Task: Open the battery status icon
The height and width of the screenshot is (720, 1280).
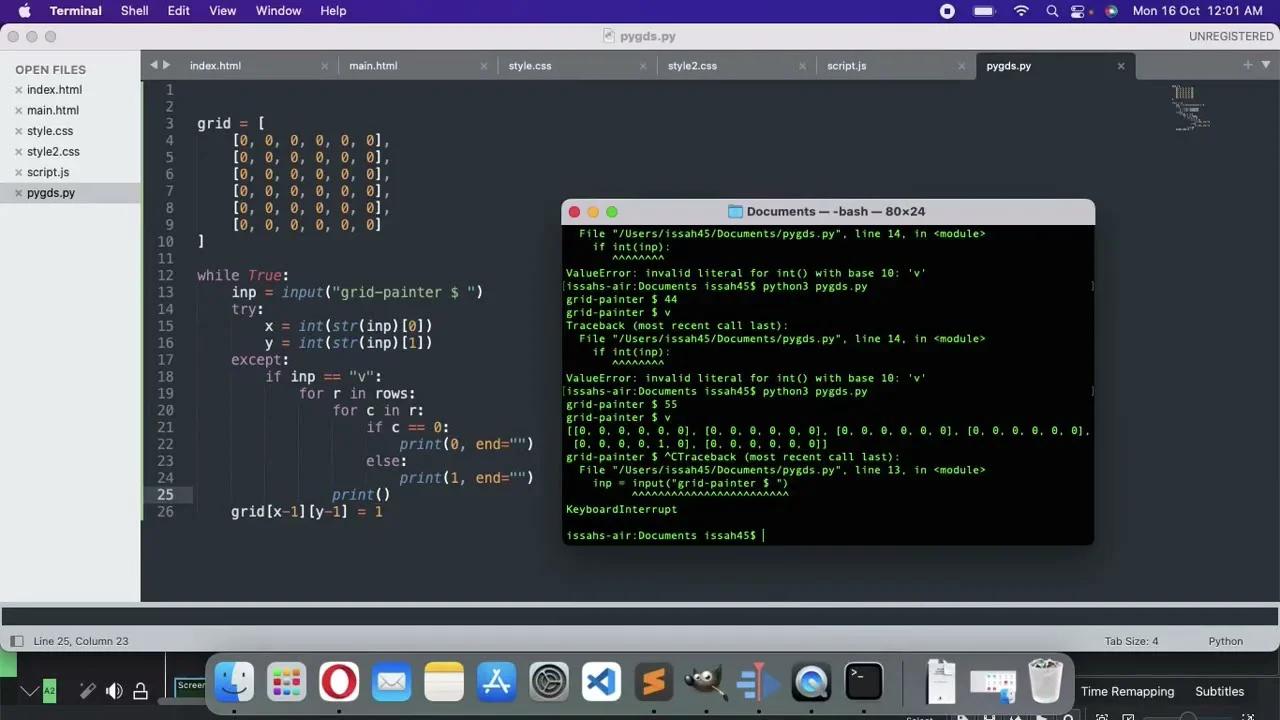Action: (x=984, y=11)
